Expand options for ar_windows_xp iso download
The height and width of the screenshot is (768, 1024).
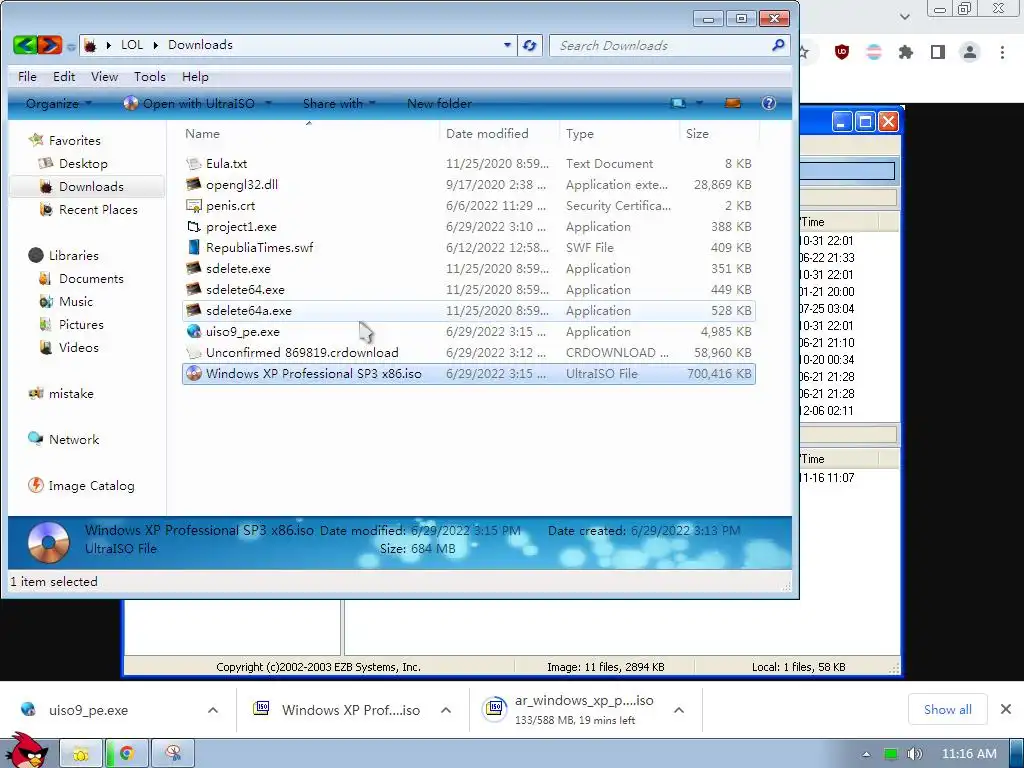pyautogui.click(x=679, y=710)
